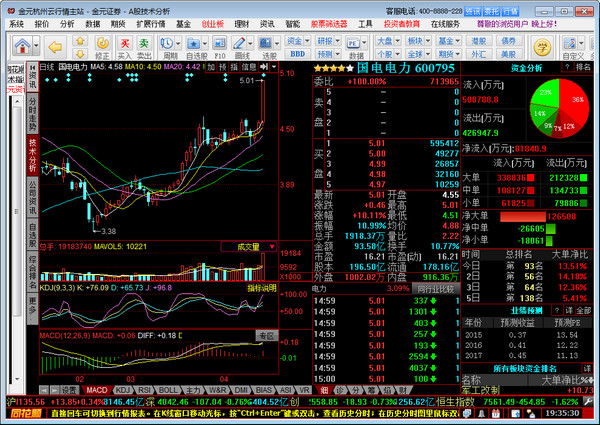Click the left scrollbar down arrow
Screen dimensions: 600x425
pos(17,379)
